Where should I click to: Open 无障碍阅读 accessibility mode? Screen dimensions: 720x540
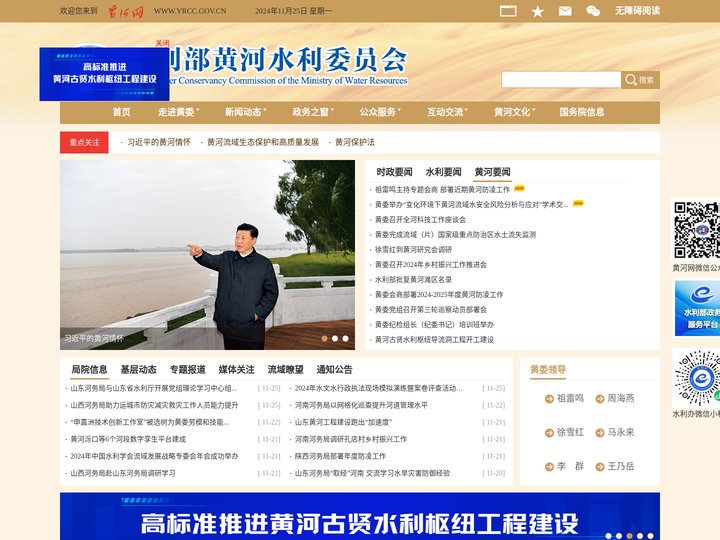[637, 11]
